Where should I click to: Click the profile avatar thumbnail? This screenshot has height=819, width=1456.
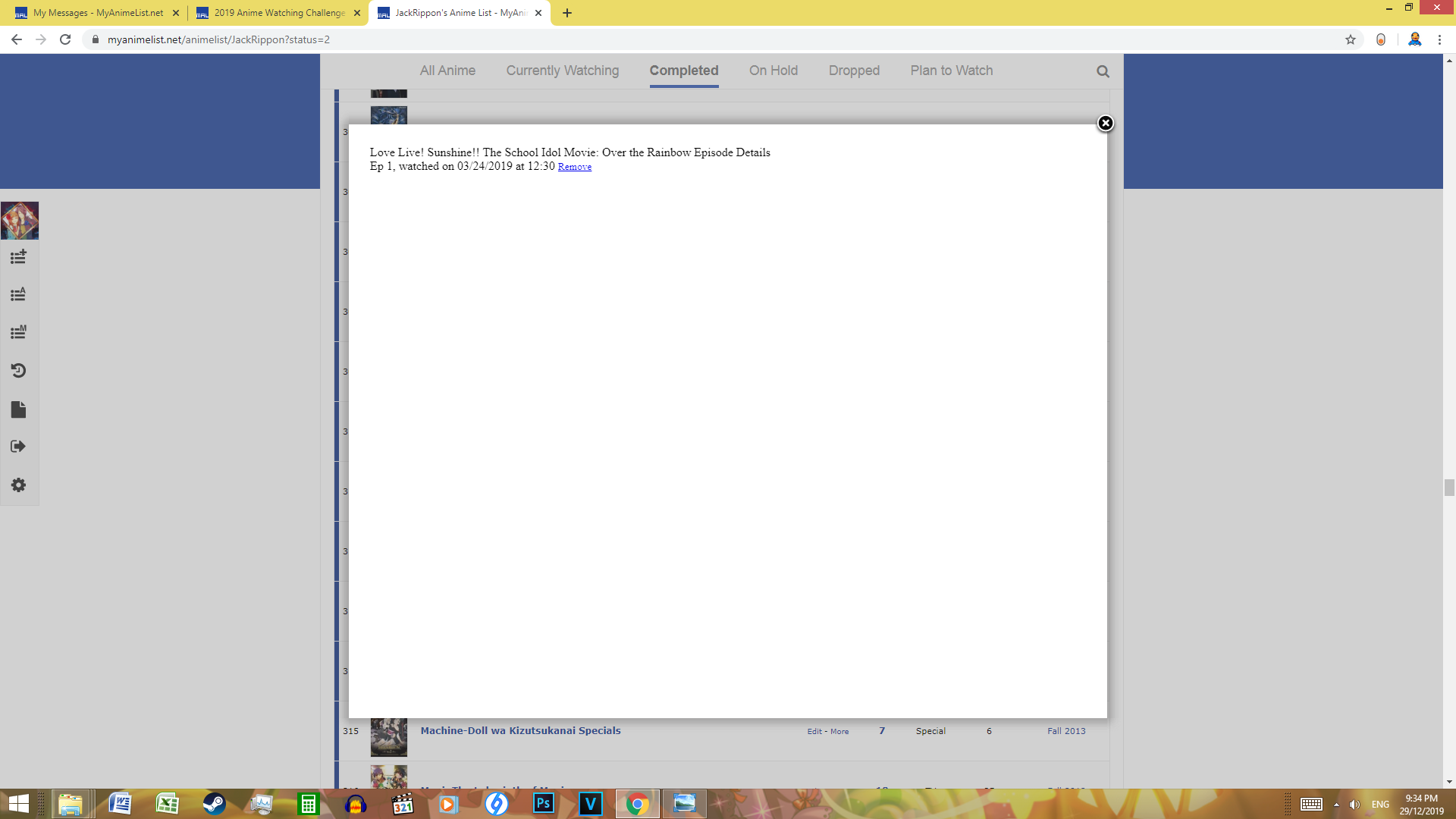20,221
